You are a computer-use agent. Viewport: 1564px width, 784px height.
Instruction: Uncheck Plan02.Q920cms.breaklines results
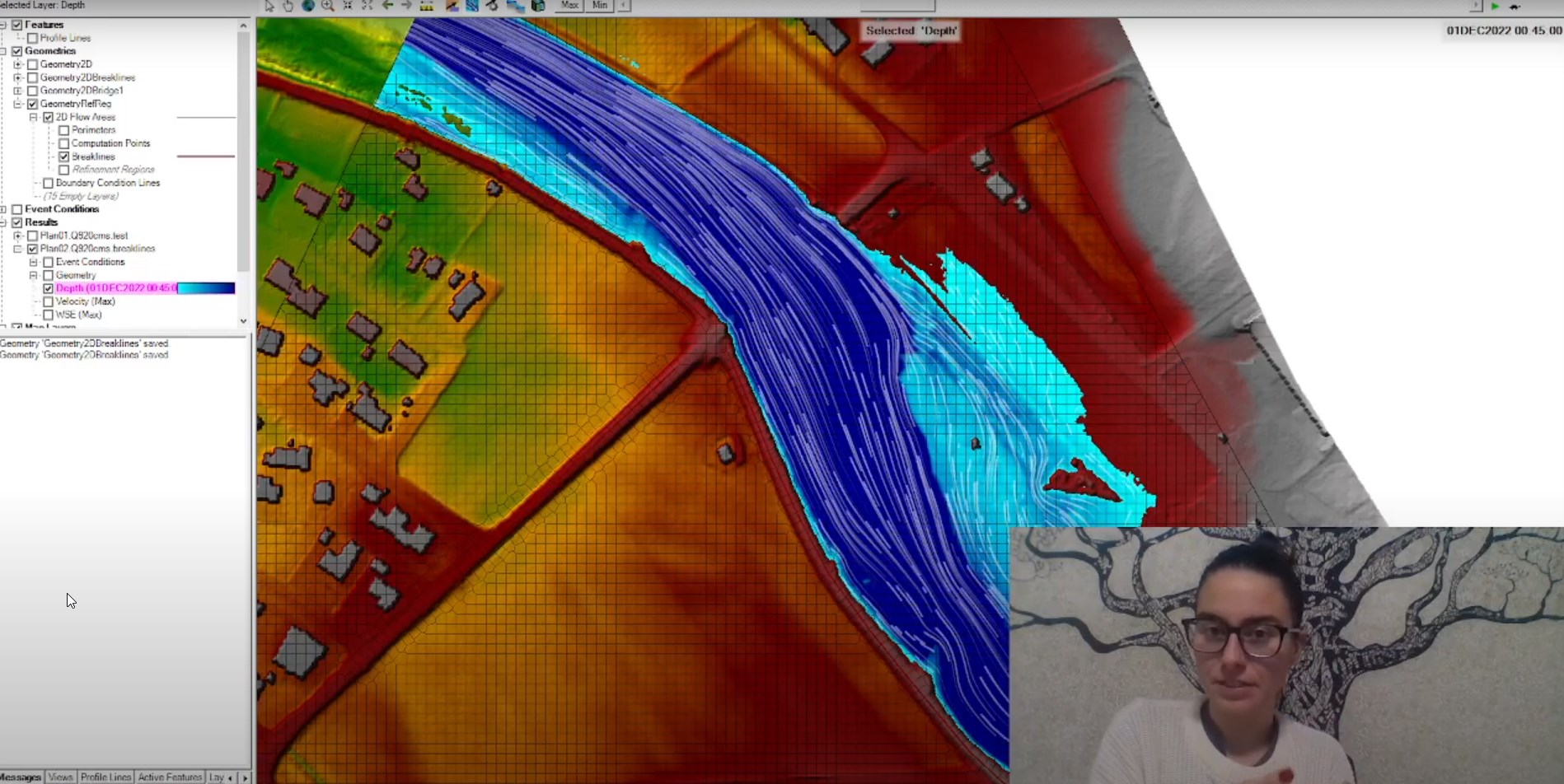[32, 249]
